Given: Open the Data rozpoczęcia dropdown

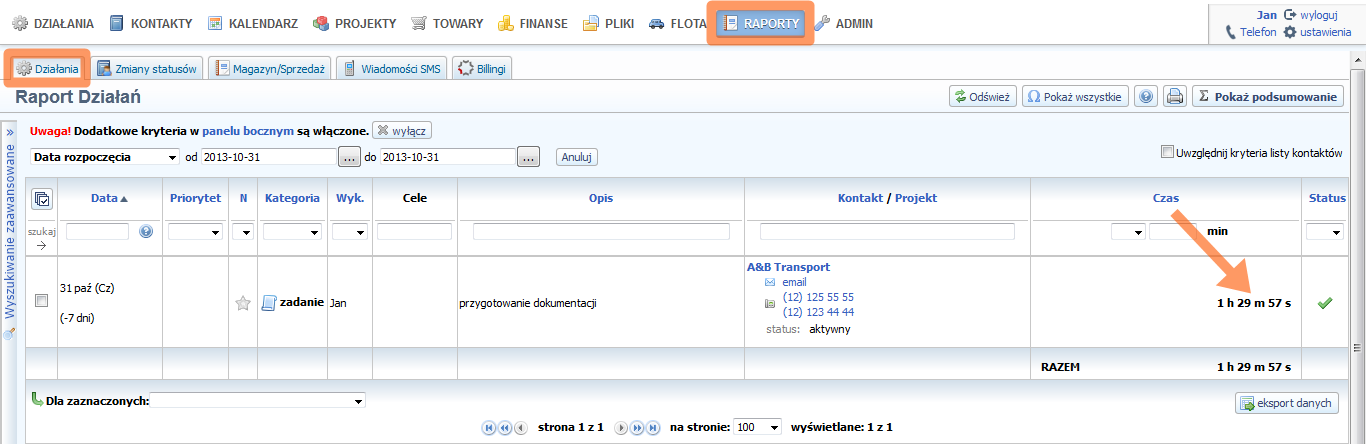Looking at the screenshot, I should (104, 157).
